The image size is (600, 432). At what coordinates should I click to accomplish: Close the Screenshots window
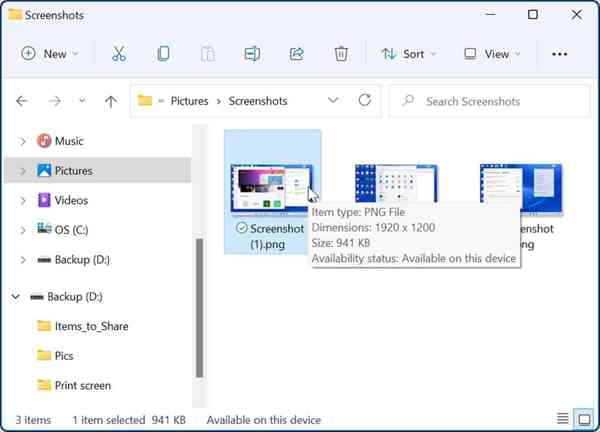click(x=577, y=15)
